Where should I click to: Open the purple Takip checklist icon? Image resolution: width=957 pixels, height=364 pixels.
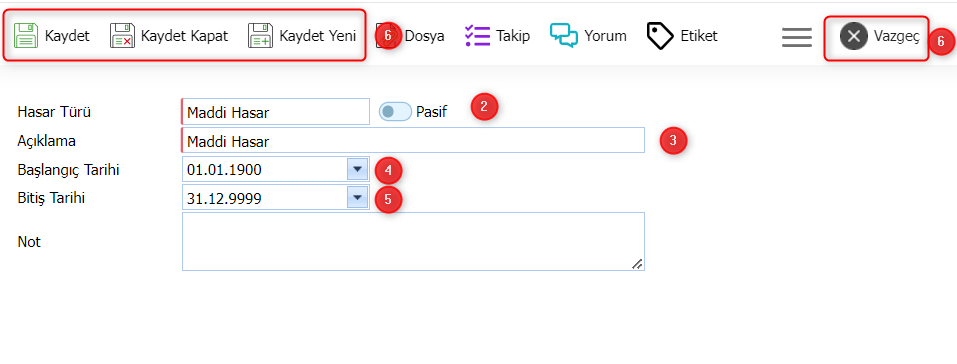477,35
